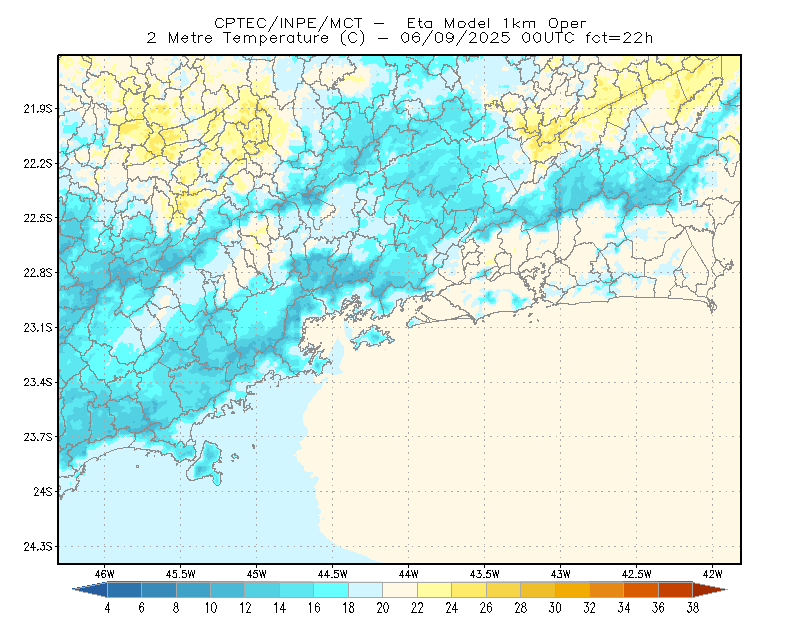This screenshot has height=618, width=800.
Task: Click the longitude label 44.5W
Action: pos(333,574)
